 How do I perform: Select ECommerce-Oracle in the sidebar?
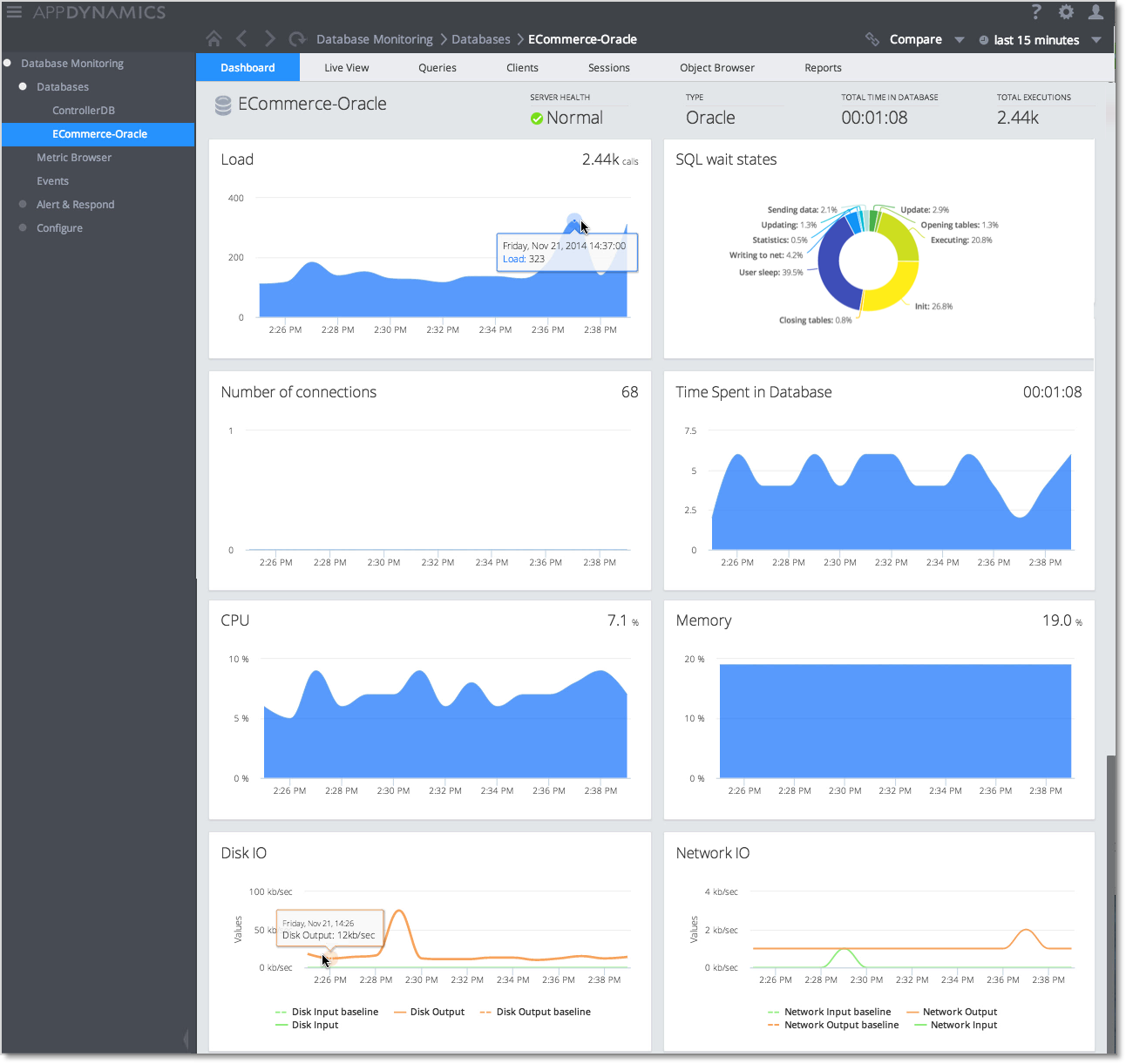pyautogui.click(x=98, y=134)
